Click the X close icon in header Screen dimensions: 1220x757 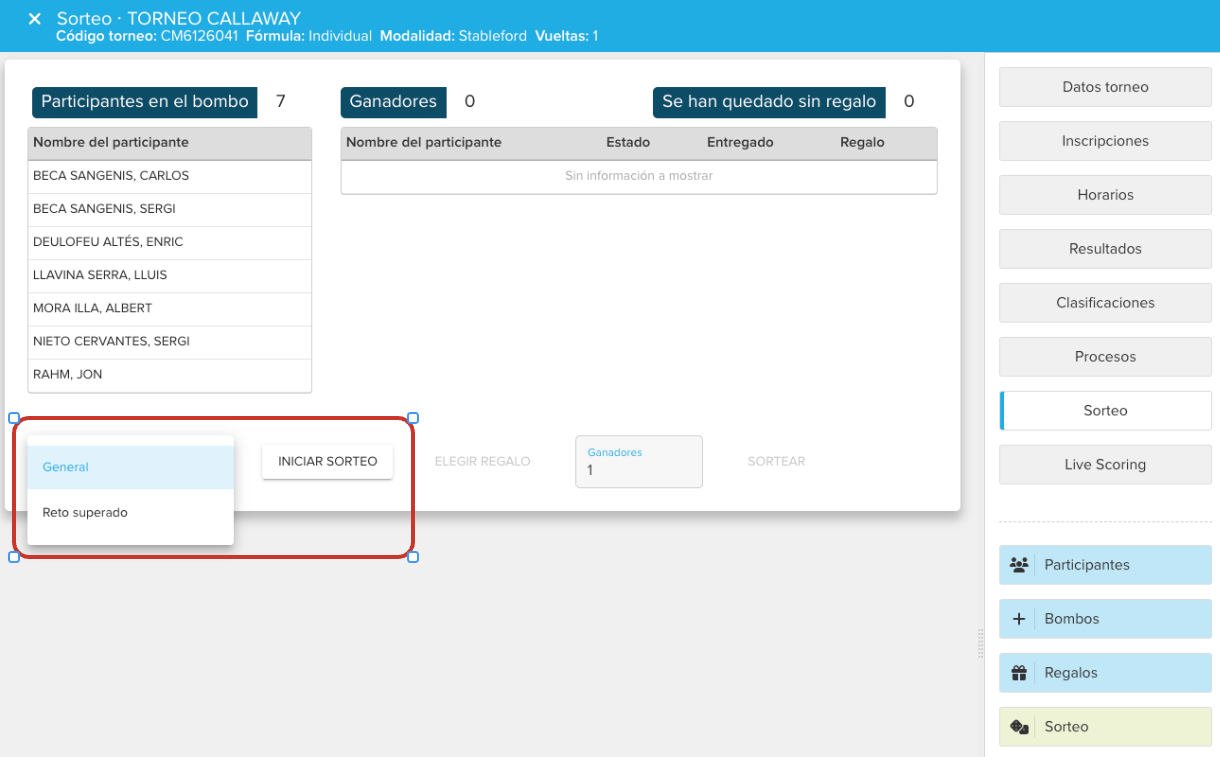(34, 19)
